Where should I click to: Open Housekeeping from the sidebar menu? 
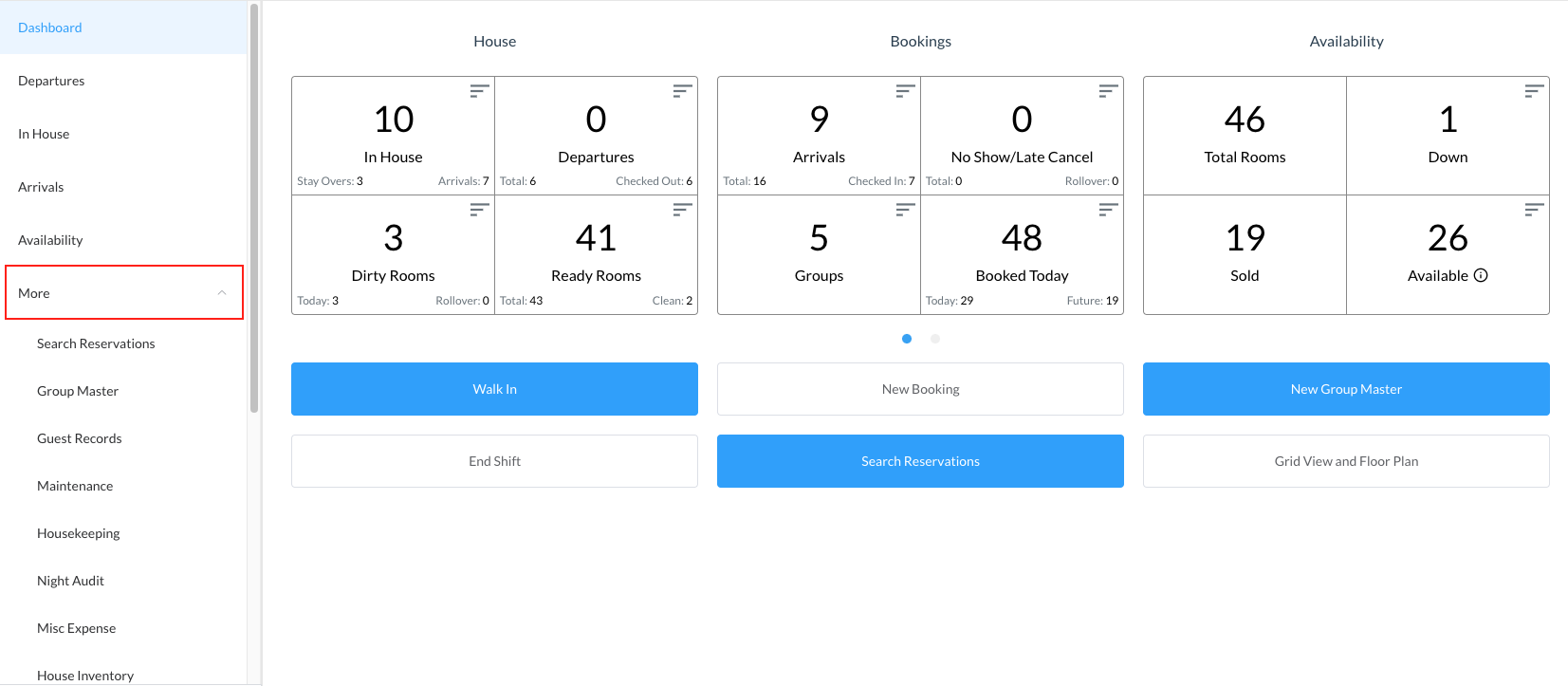point(79,533)
